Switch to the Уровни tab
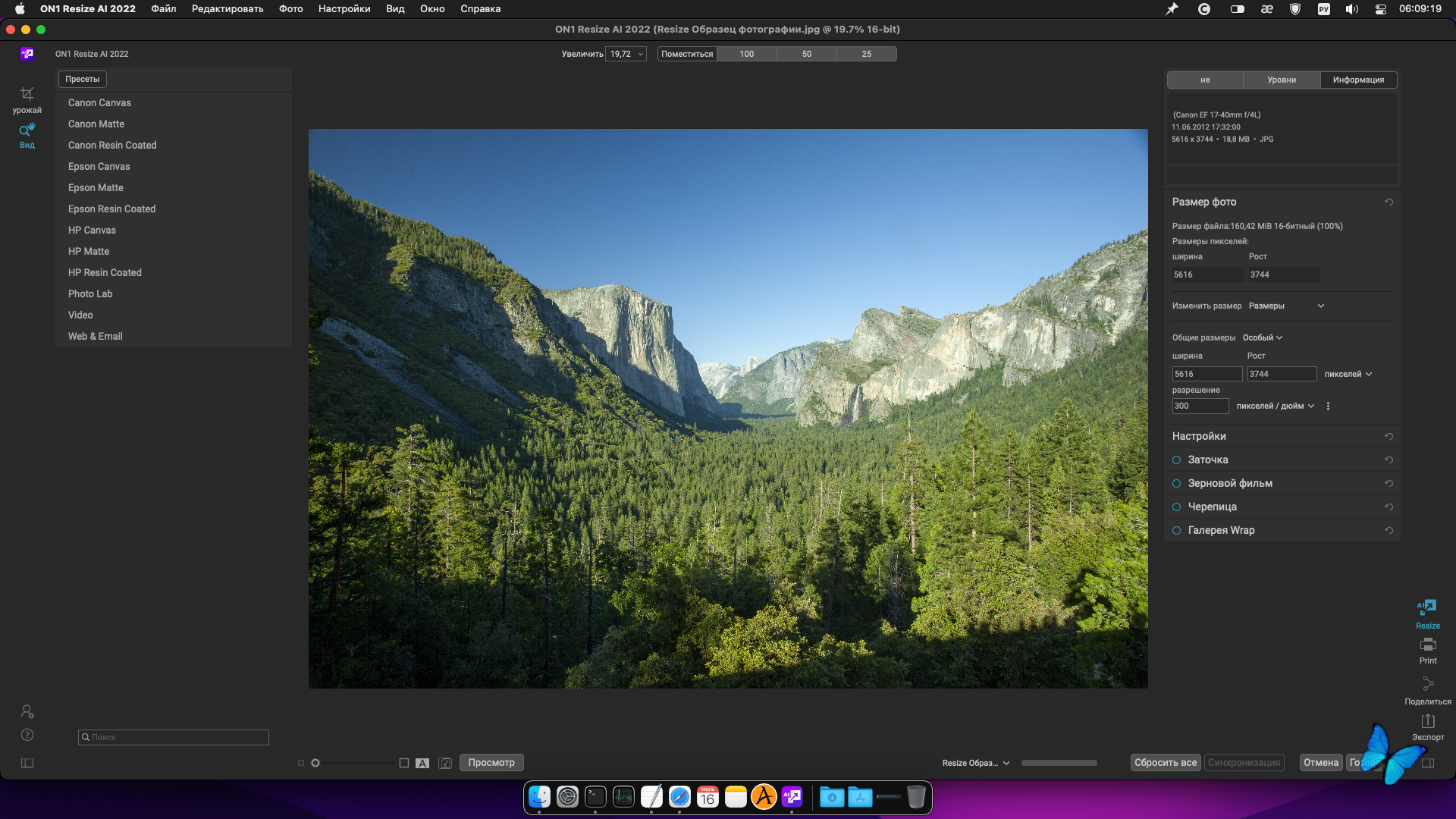Viewport: 1456px width, 819px height. [x=1282, y=80]
